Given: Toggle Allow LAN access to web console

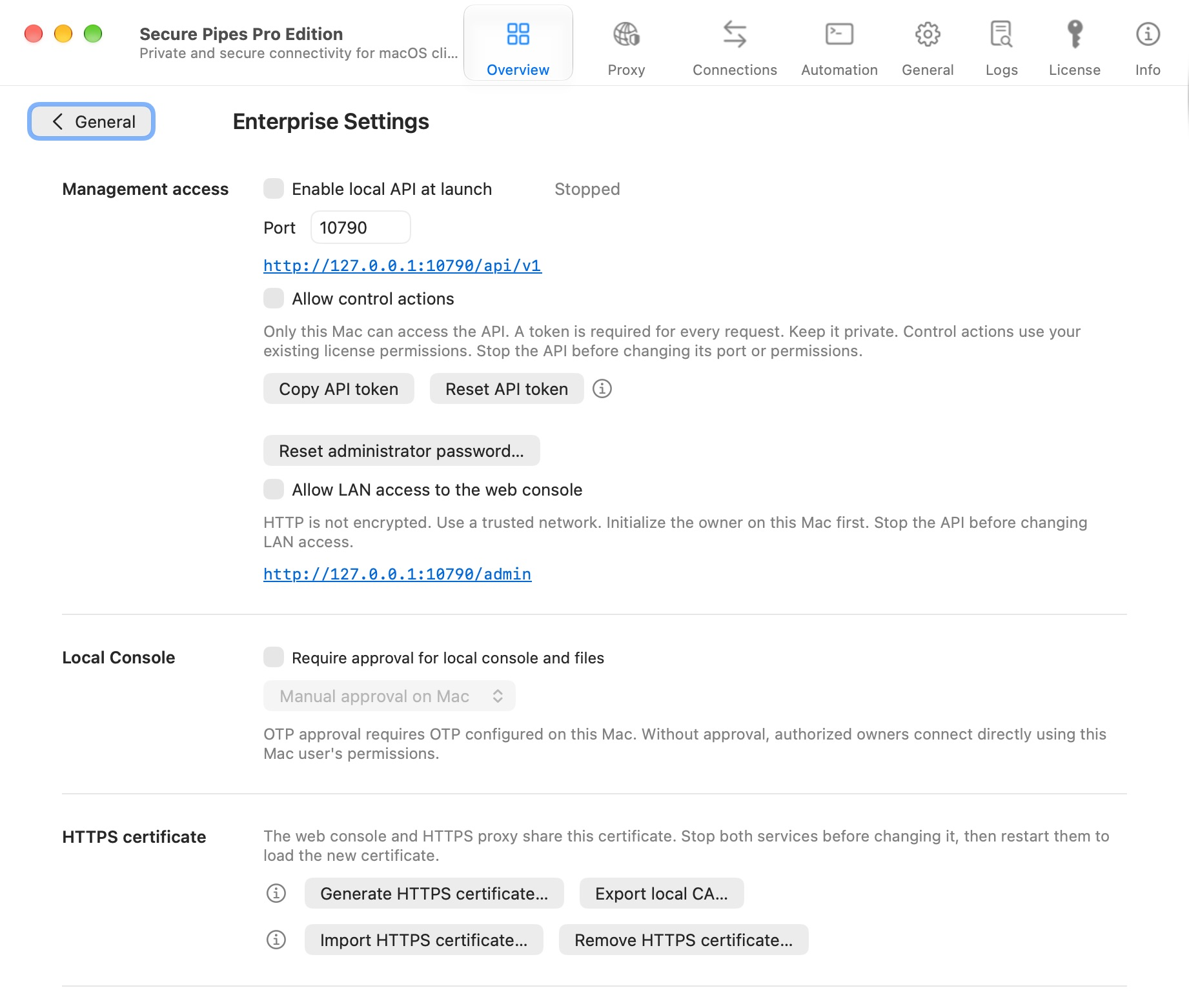Looking at the screenshot, I should point(274,490).
